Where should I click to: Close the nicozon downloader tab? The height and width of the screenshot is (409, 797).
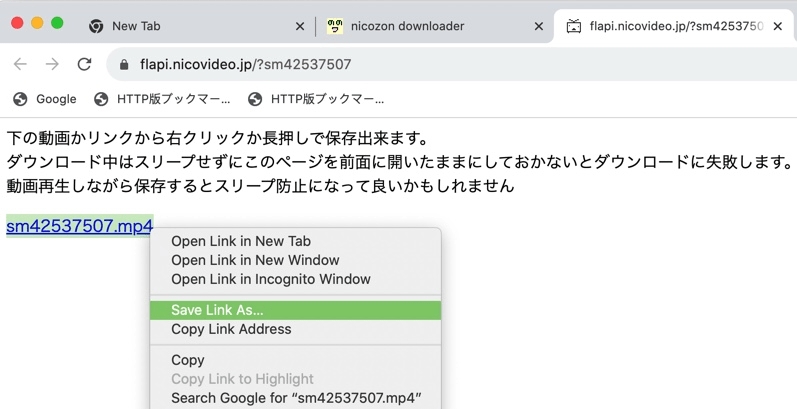click(x=539, y=26)
